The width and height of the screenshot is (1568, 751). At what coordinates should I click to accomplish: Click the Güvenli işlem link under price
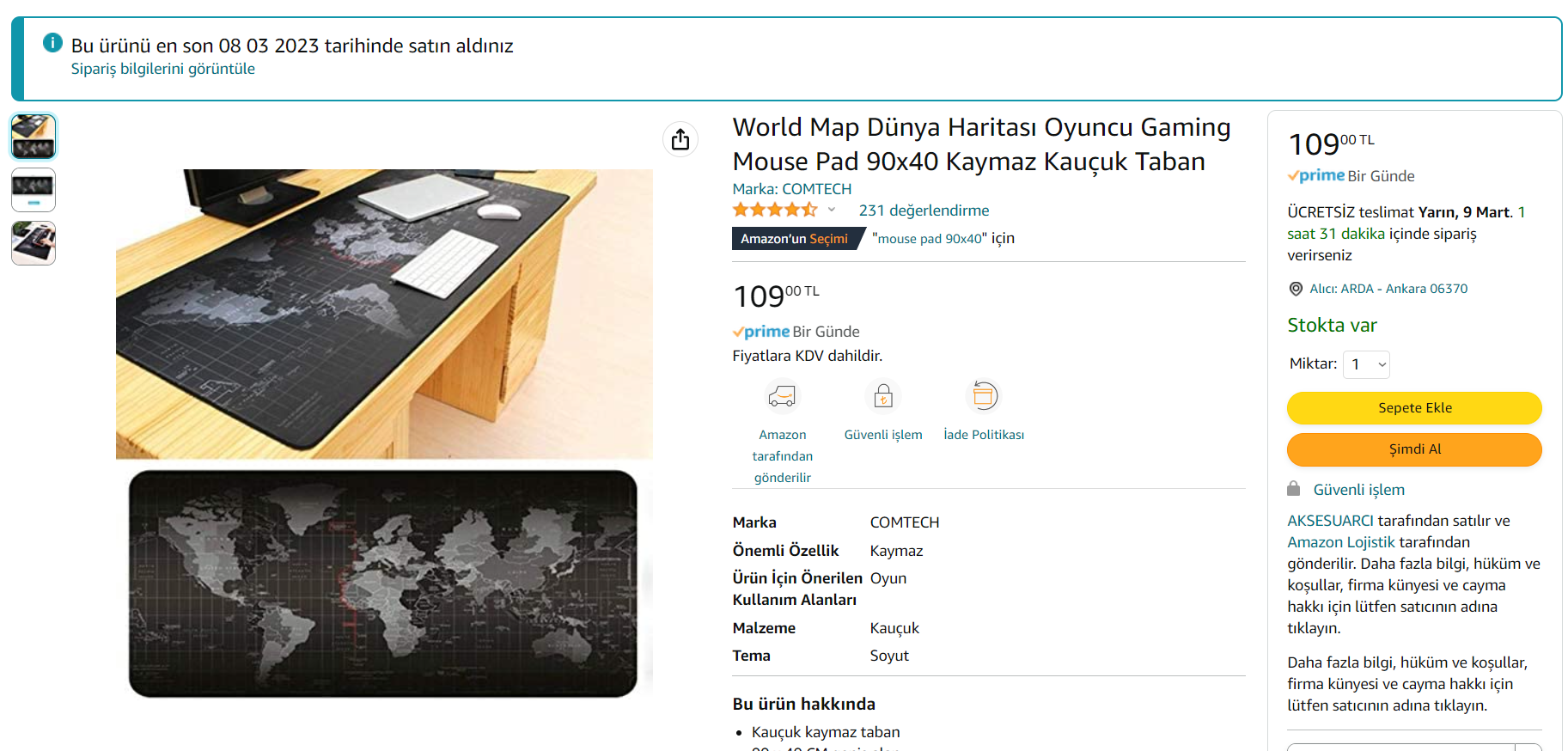tap(883, 435)
